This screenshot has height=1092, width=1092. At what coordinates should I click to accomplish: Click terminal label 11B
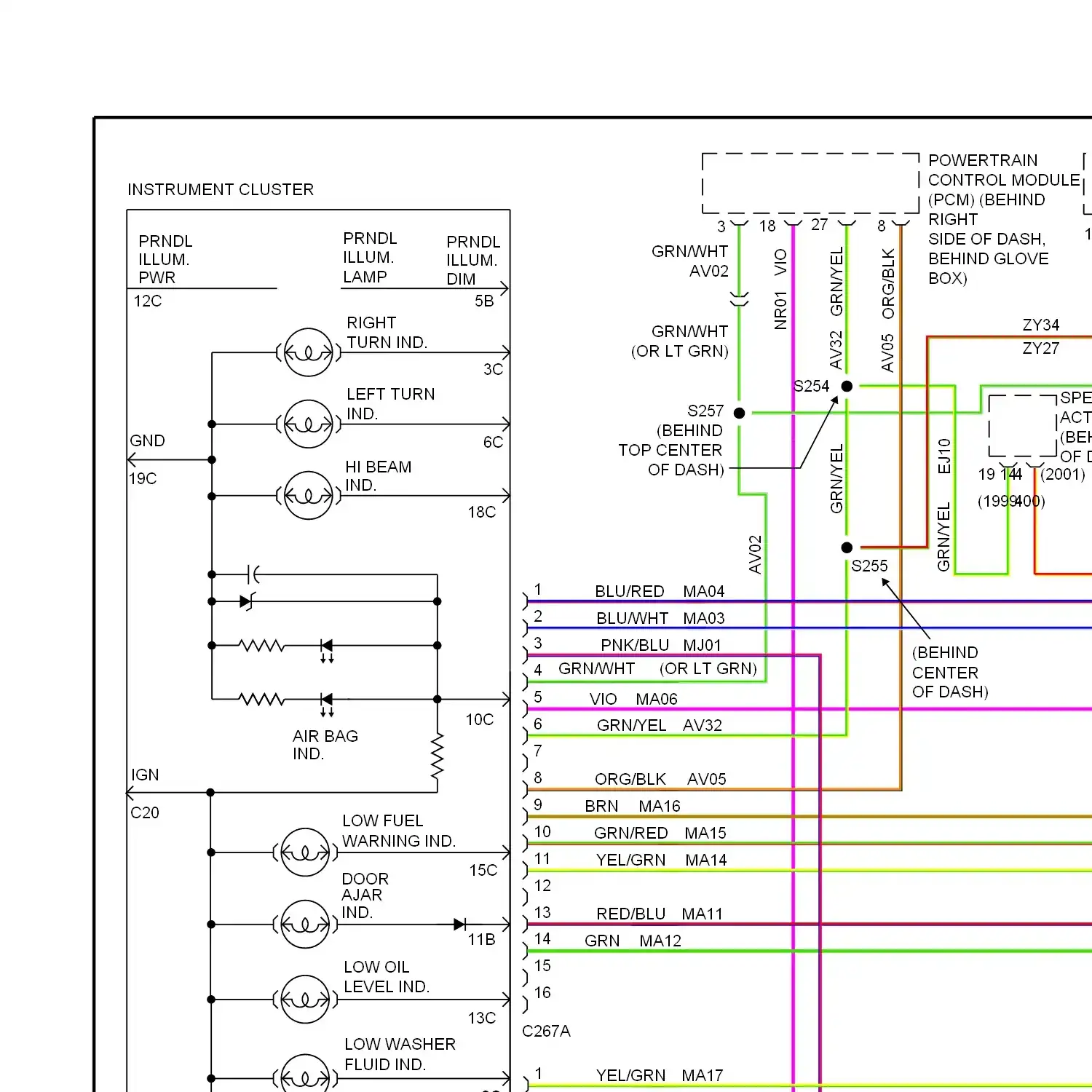click(482, 941)
